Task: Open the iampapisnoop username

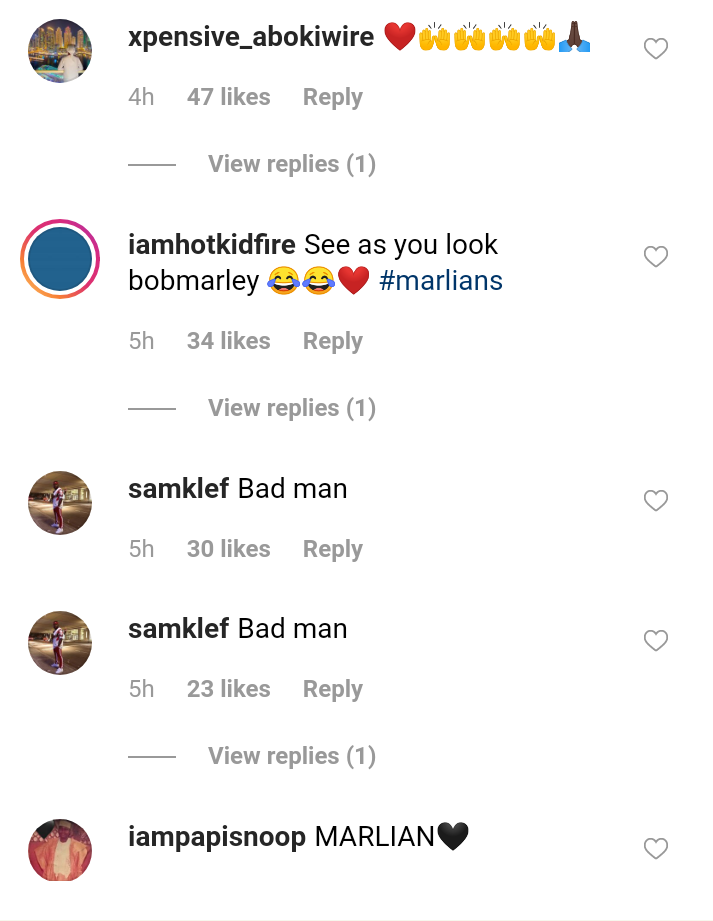Action: click(217, 837)
